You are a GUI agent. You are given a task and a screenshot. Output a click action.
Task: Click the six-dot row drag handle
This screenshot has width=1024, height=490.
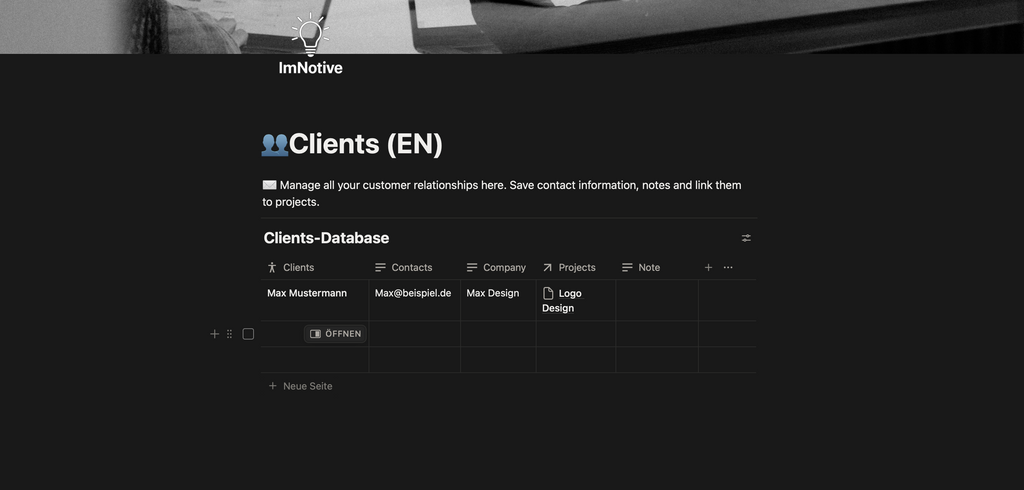tap(229, 334)
